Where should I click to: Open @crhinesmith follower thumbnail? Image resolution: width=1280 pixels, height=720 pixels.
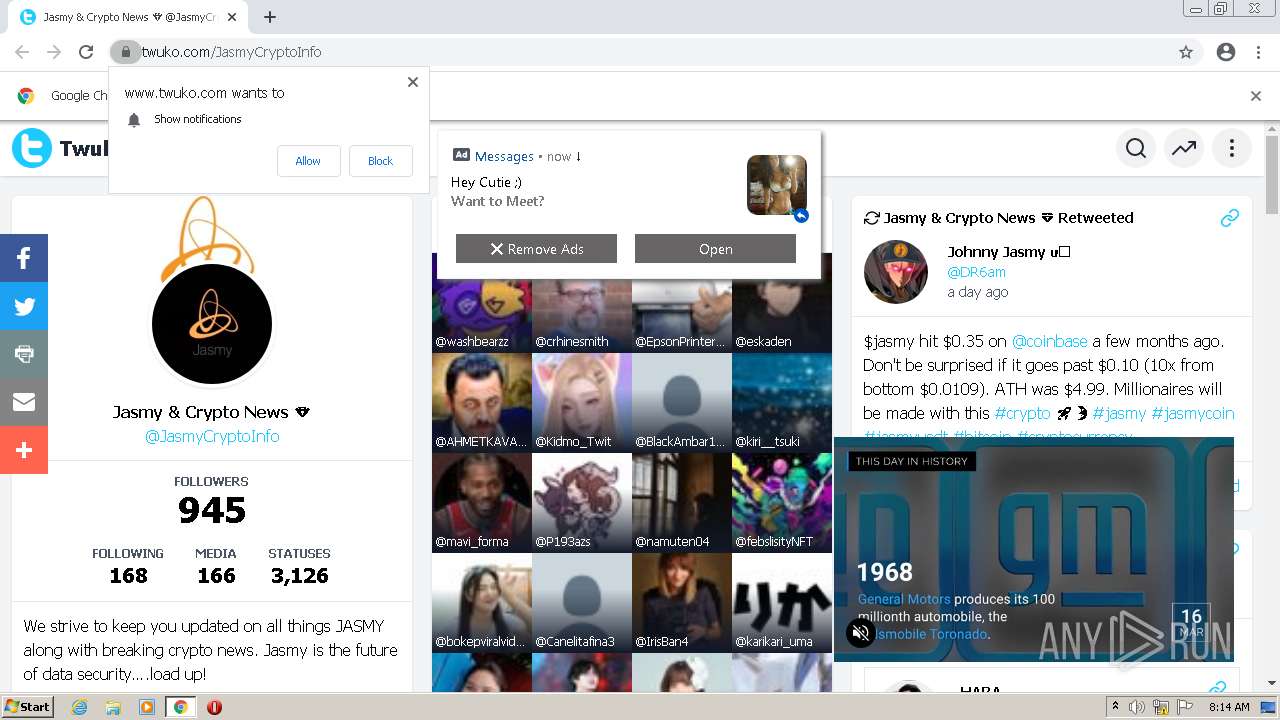tap(582, 303)
